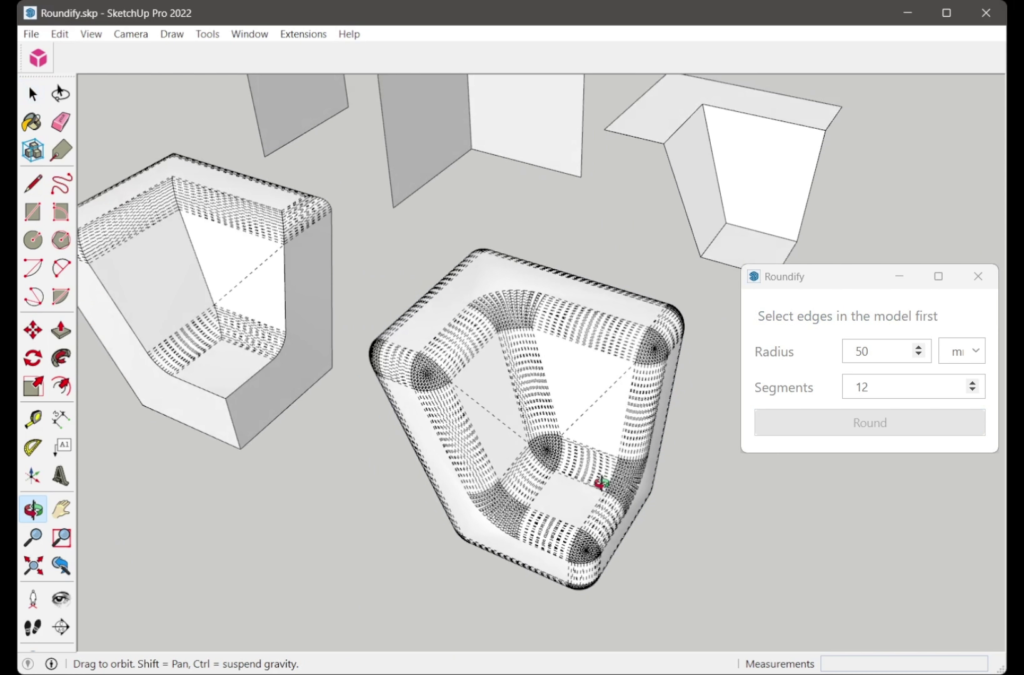Screen dimensions: 1024x675
Task: Activate the Protractor tool
Action: pos(33,447)
